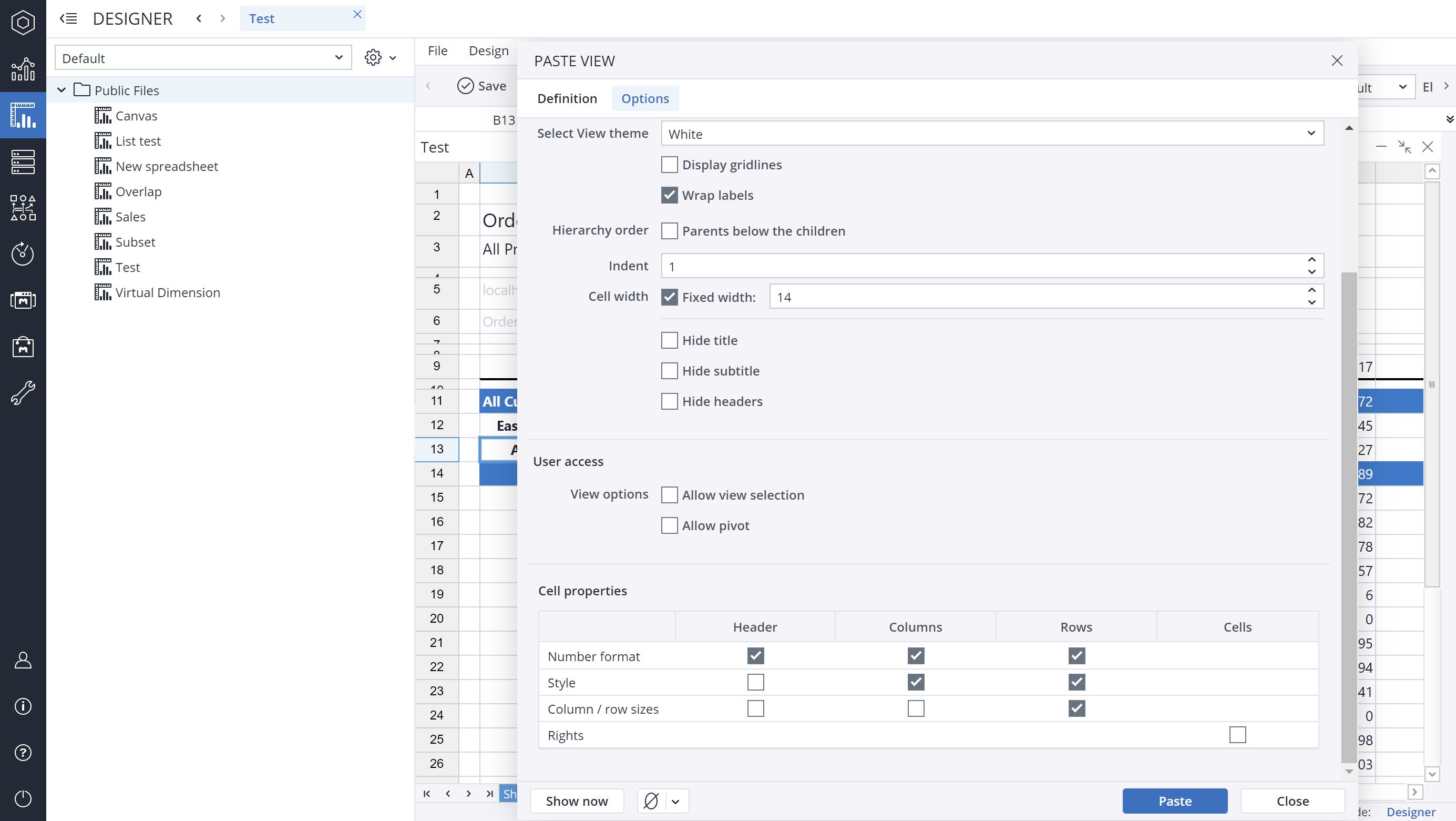The width and height of the screenshot is (1456, 821).
Task: Open the File menu
Action: 437,51
